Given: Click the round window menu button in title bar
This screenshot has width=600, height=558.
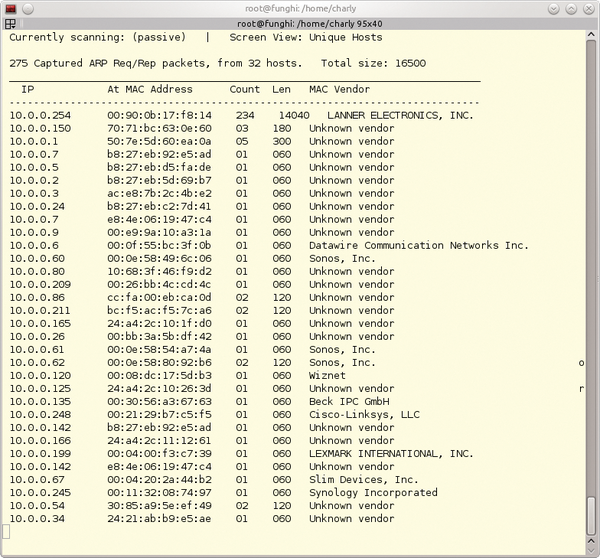Looking at the screenshot, I should [28, 8].
